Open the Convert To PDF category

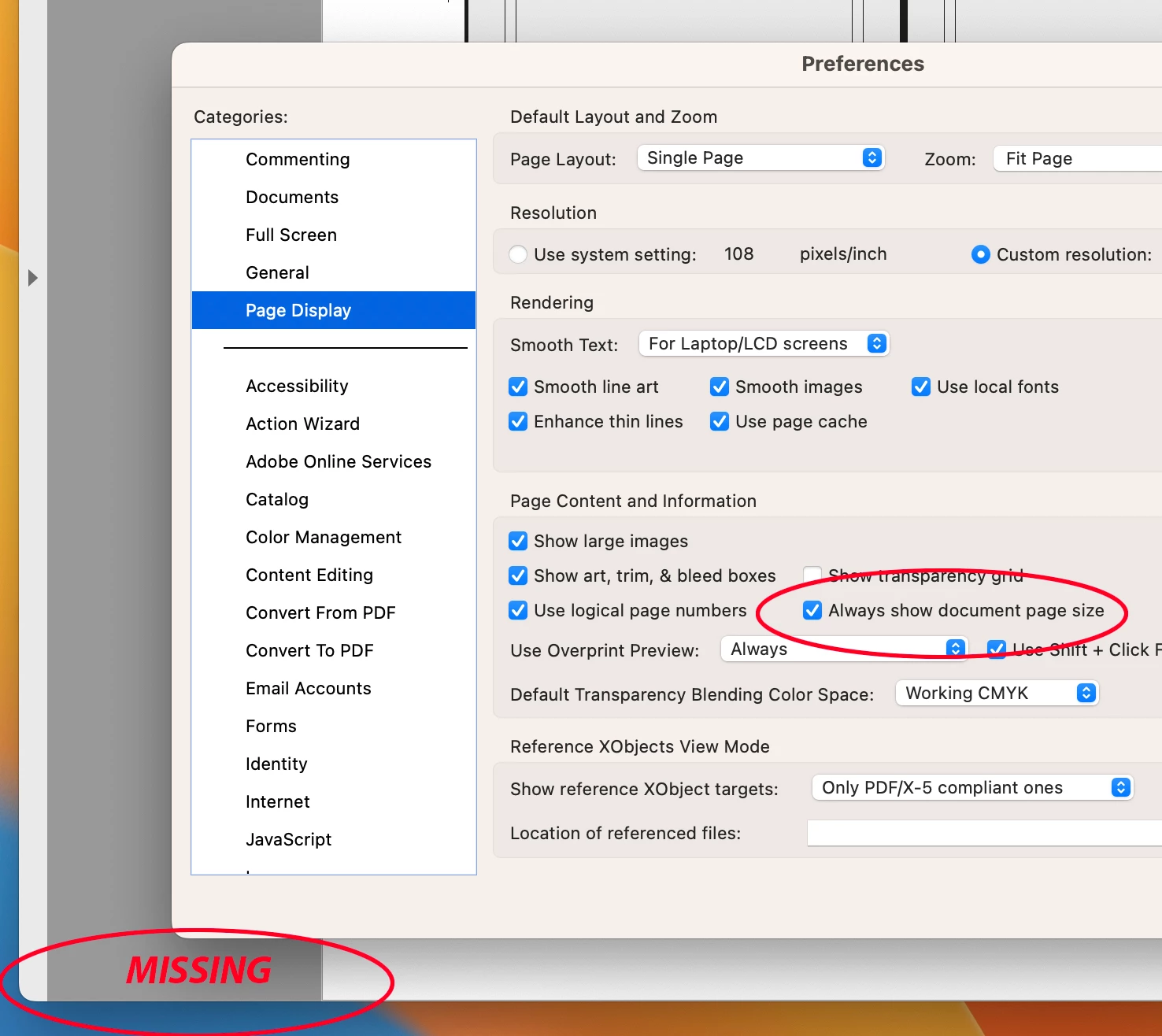[334, 650]
